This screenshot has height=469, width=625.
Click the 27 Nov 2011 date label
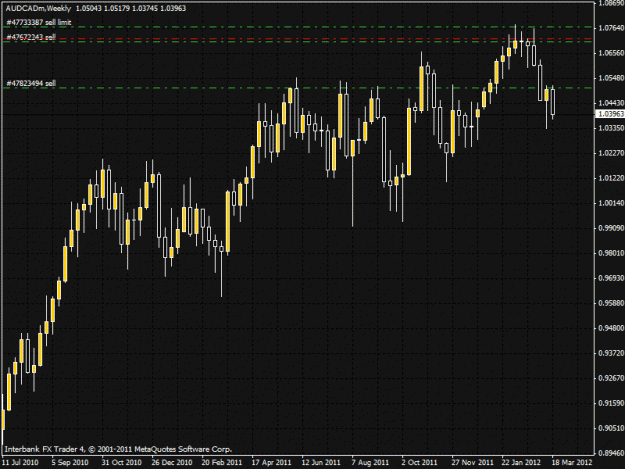pos(472,462)
